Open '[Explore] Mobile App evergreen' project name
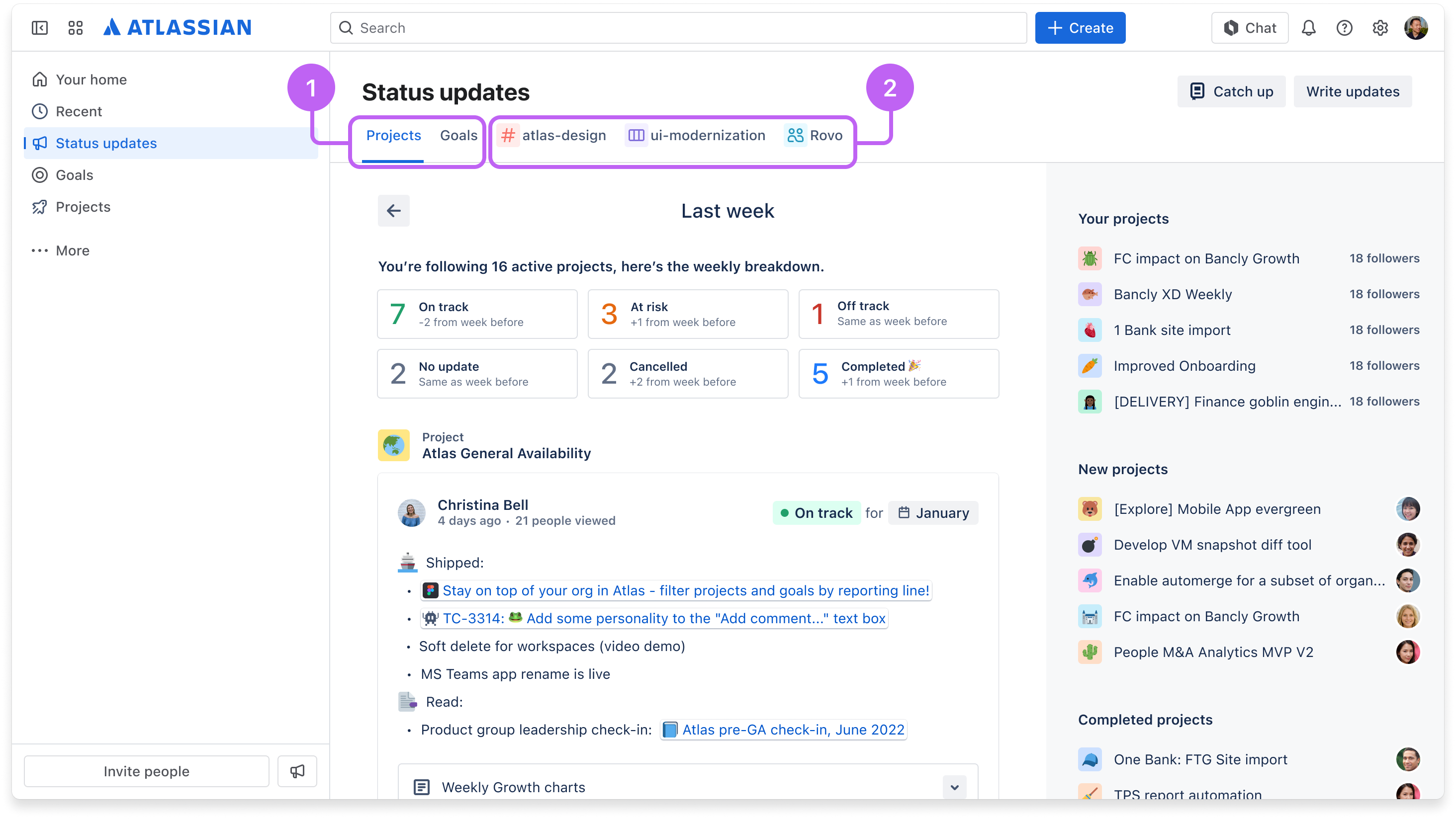 (1217, 509)
